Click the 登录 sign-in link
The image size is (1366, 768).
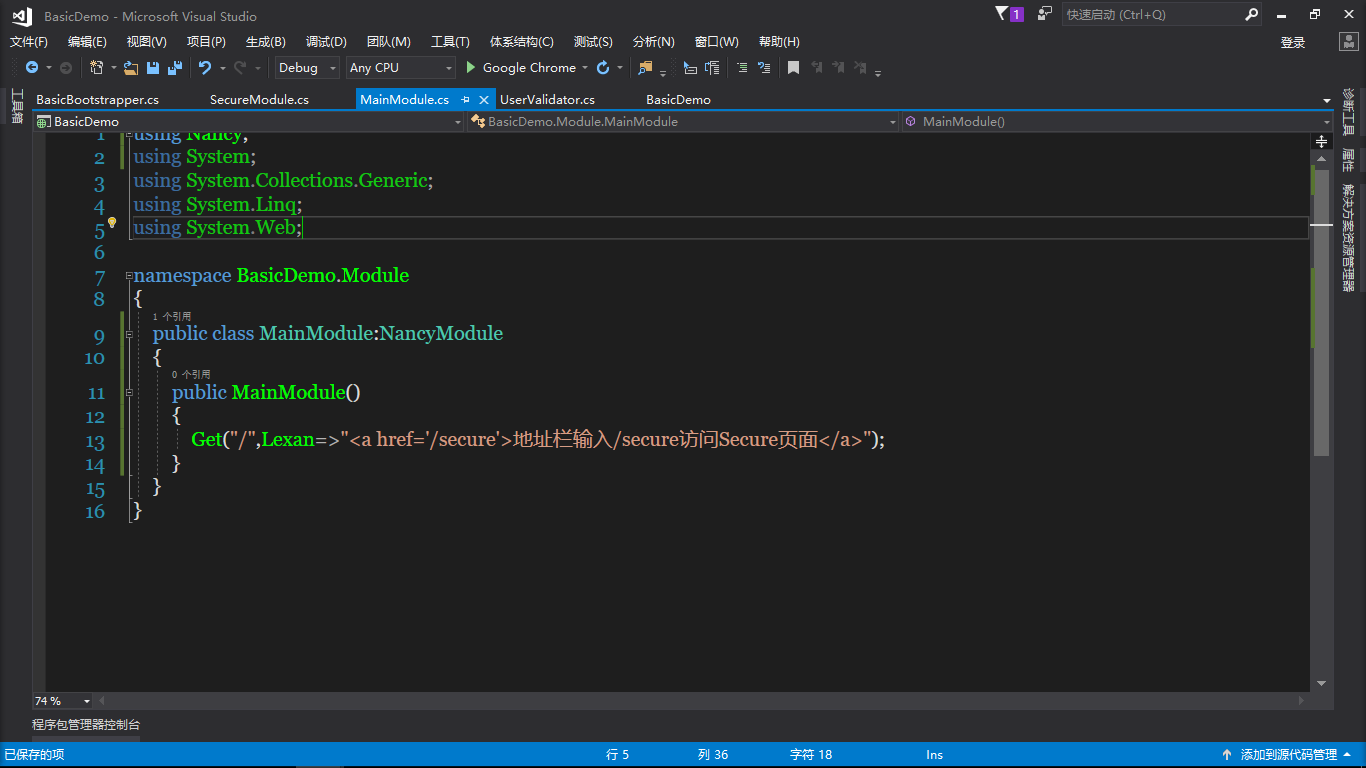point(1293,42)
